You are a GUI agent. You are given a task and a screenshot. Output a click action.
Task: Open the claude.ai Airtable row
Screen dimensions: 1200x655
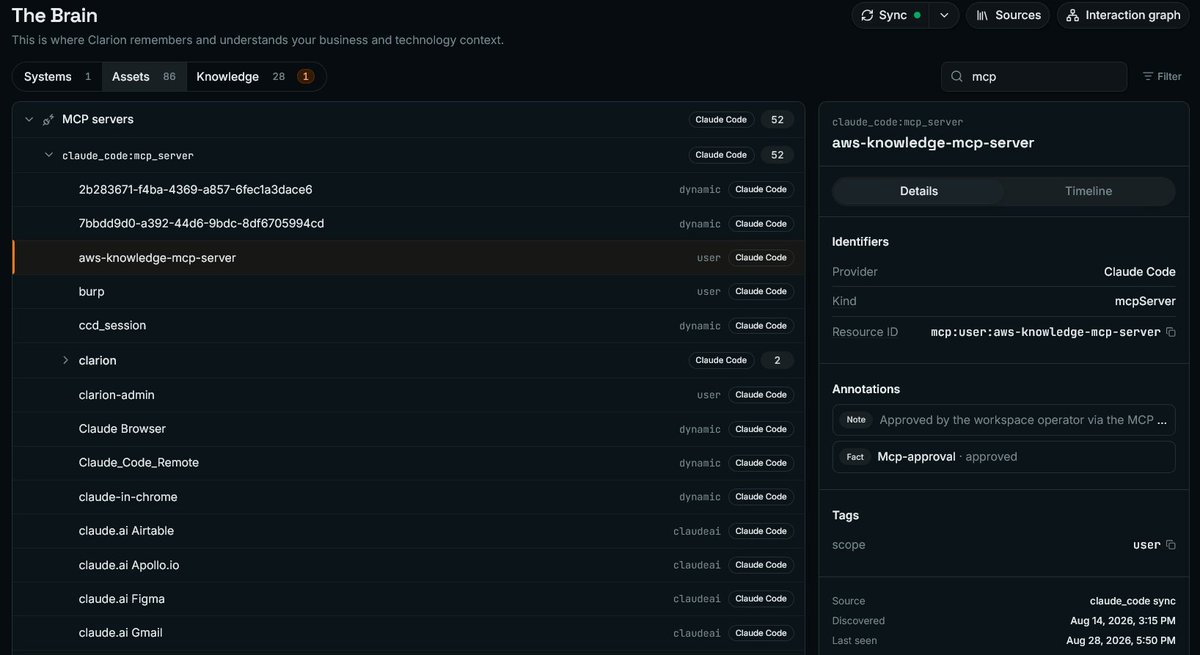(408, 530)
